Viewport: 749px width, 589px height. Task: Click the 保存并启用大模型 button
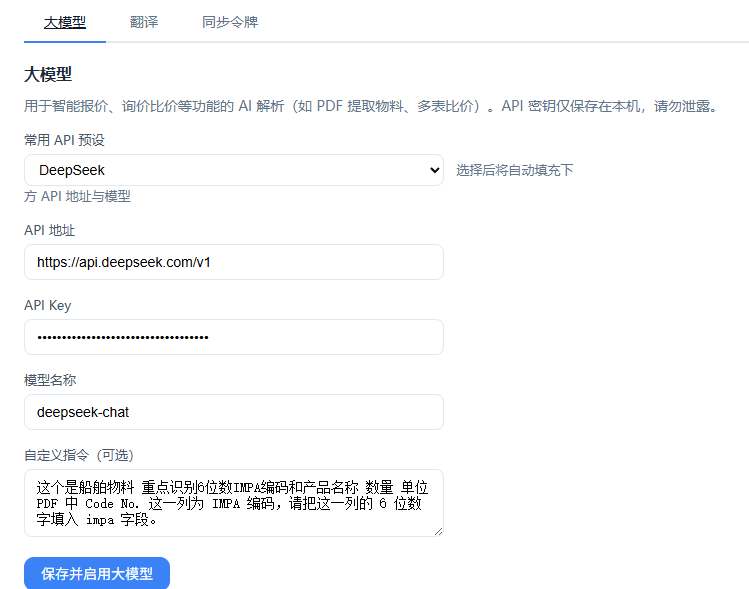97,573
